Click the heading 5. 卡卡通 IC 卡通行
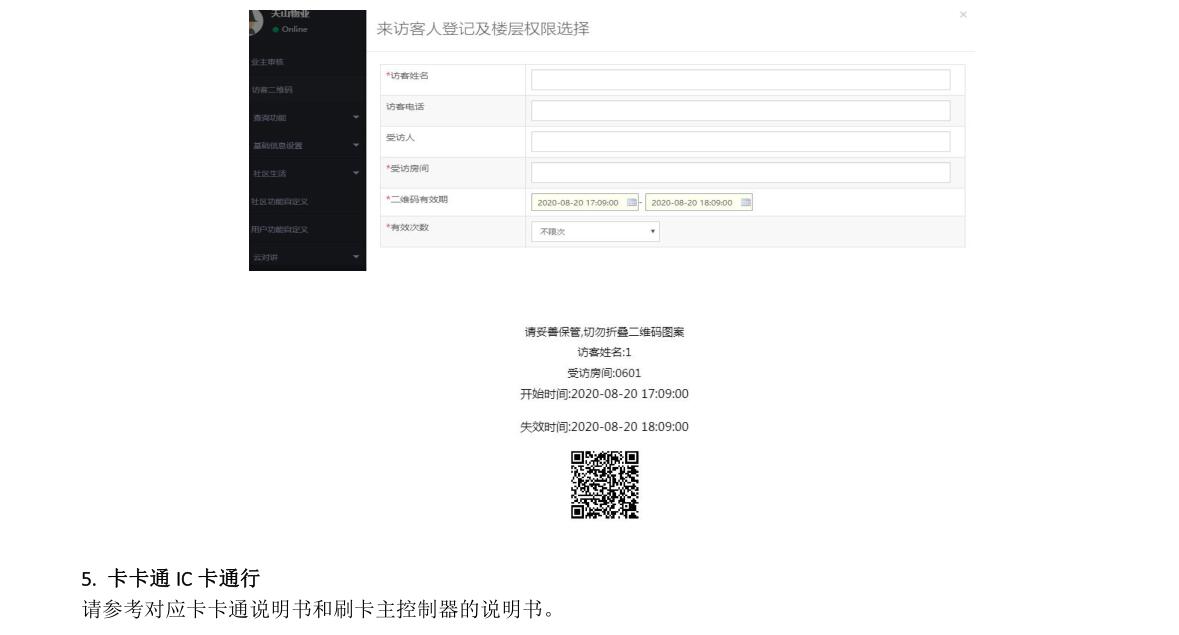 (171, 578)
